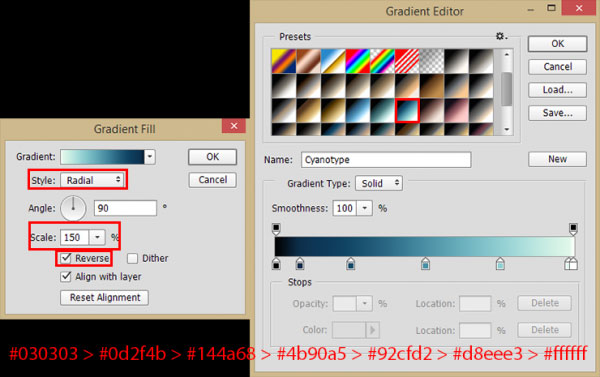The height and width of the screenshot is (377, 600).
Task: Open the Opacity dropdown arrow in Stops
Action: tap(365, 304)
